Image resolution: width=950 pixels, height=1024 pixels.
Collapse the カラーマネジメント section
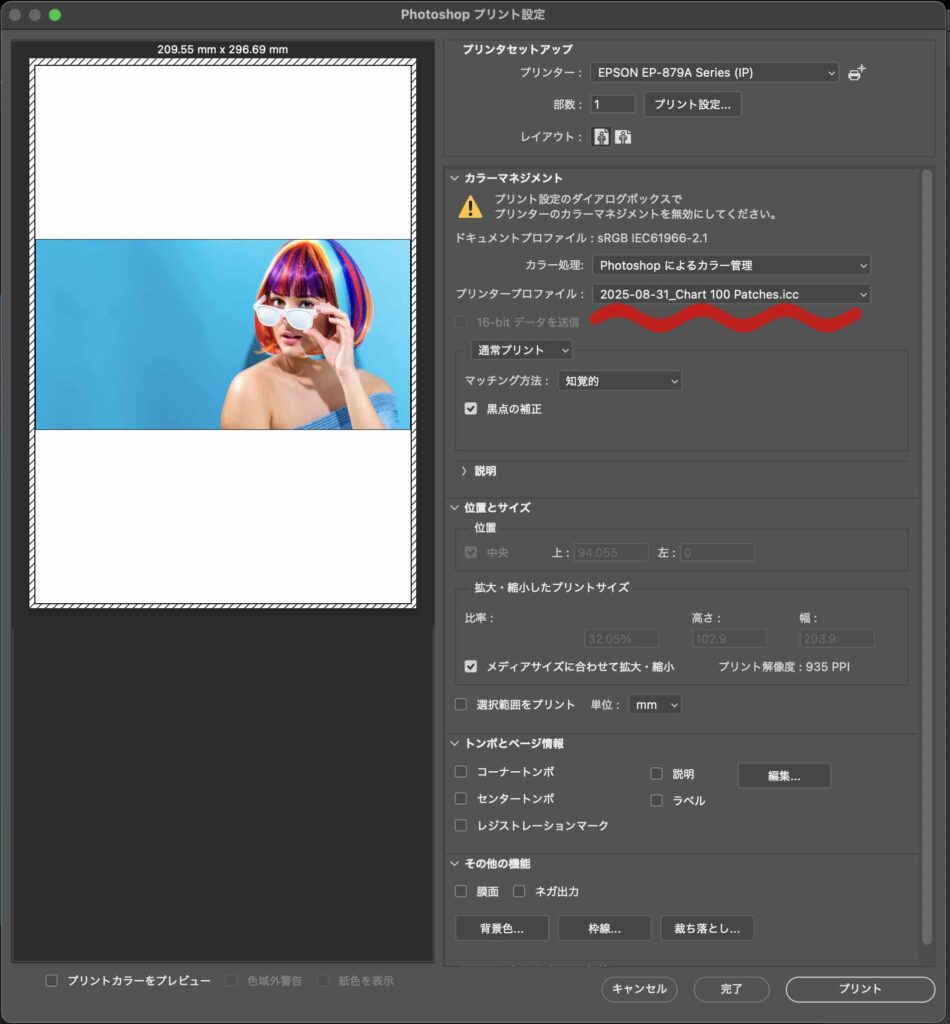tap(456, 178)
